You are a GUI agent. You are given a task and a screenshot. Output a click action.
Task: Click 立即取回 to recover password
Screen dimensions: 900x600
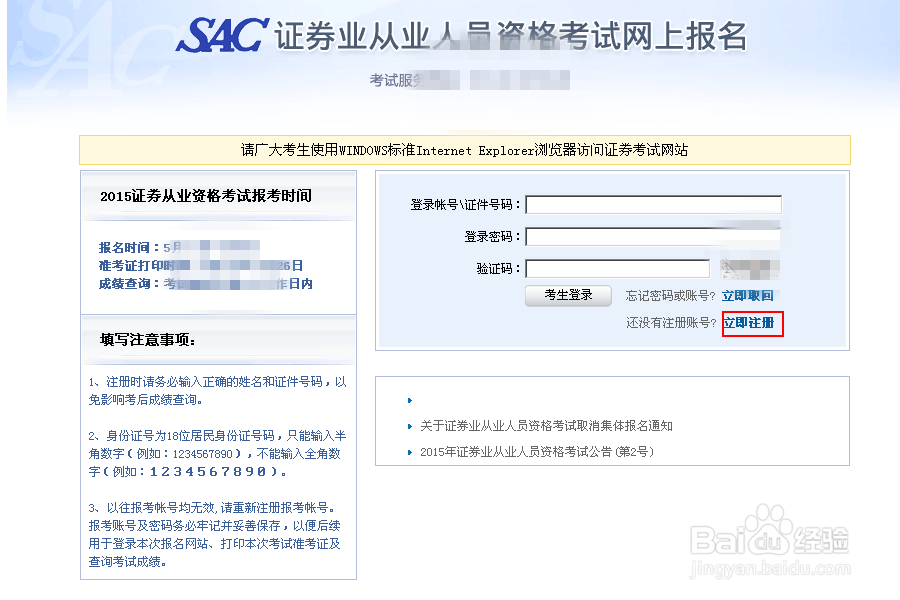(x=752, y=296)
